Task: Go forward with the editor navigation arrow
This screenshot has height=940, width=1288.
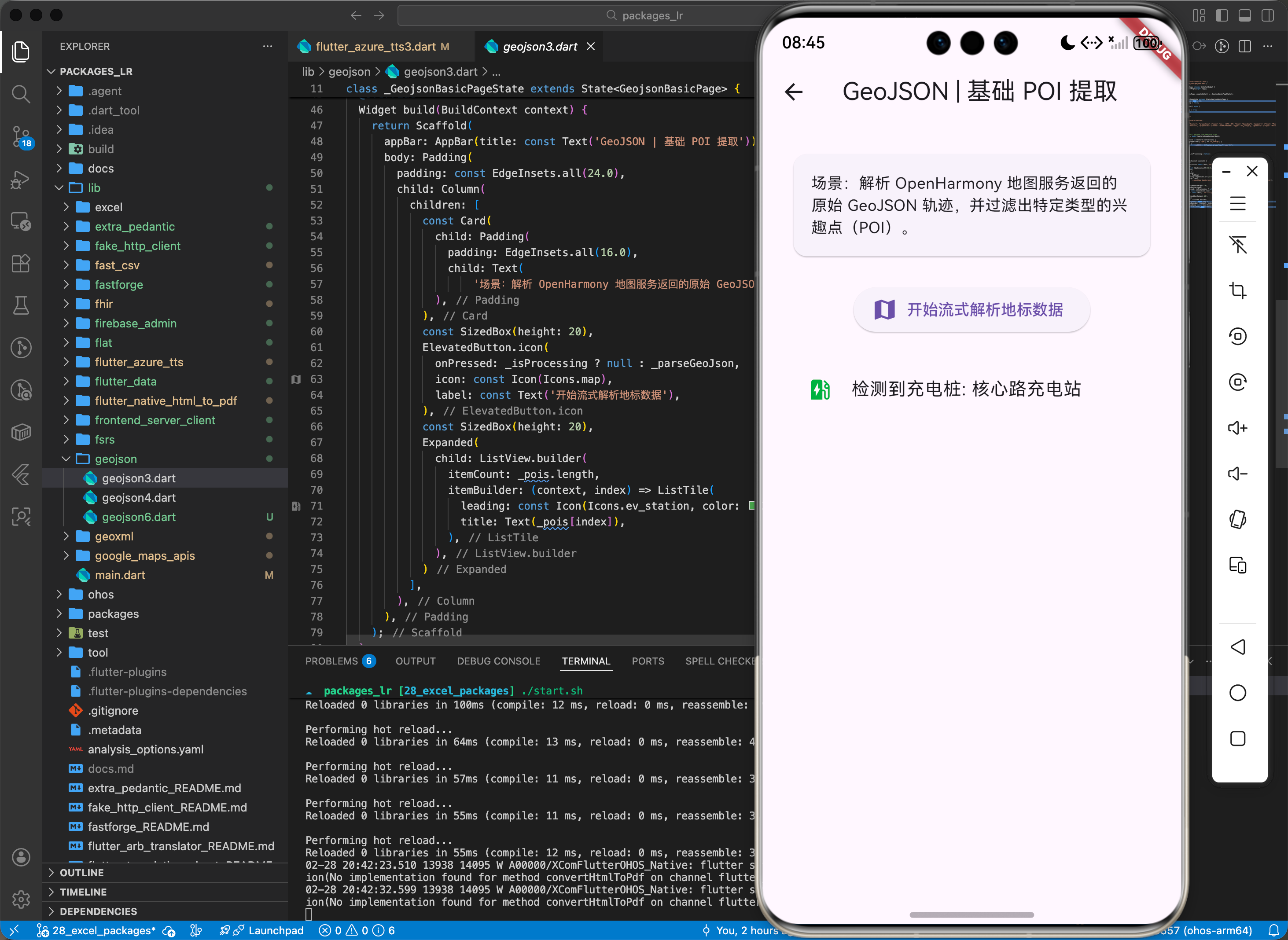Action: [x=379, y=15]
